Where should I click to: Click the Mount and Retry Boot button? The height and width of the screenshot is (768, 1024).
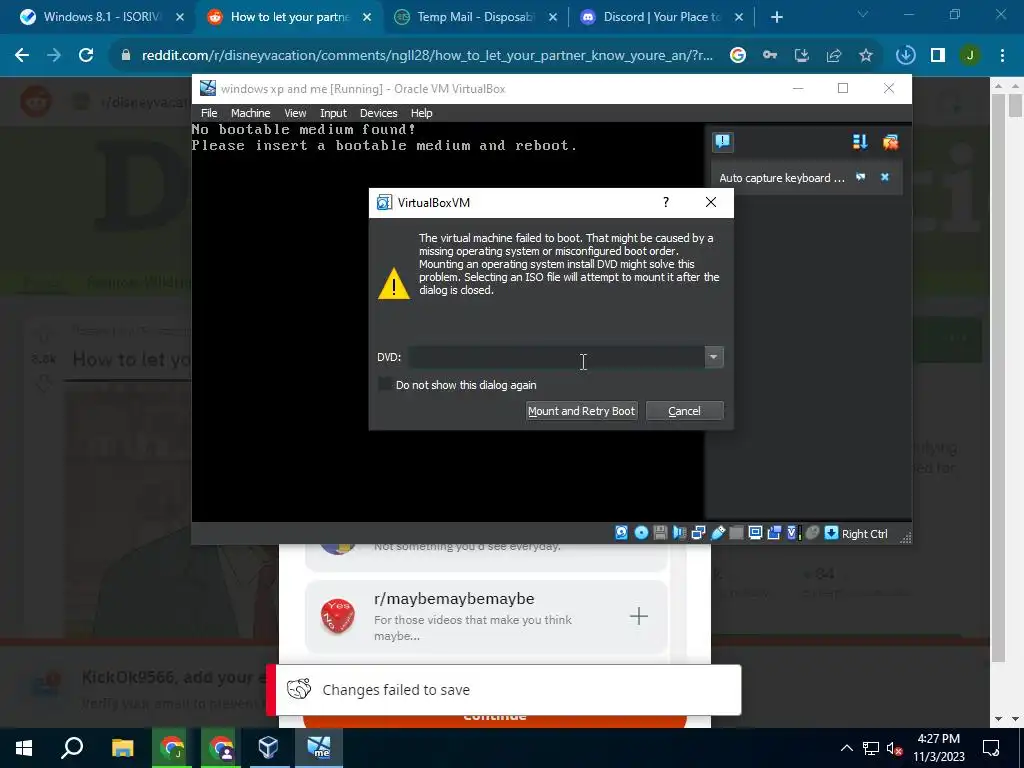[x=581, y=411]
